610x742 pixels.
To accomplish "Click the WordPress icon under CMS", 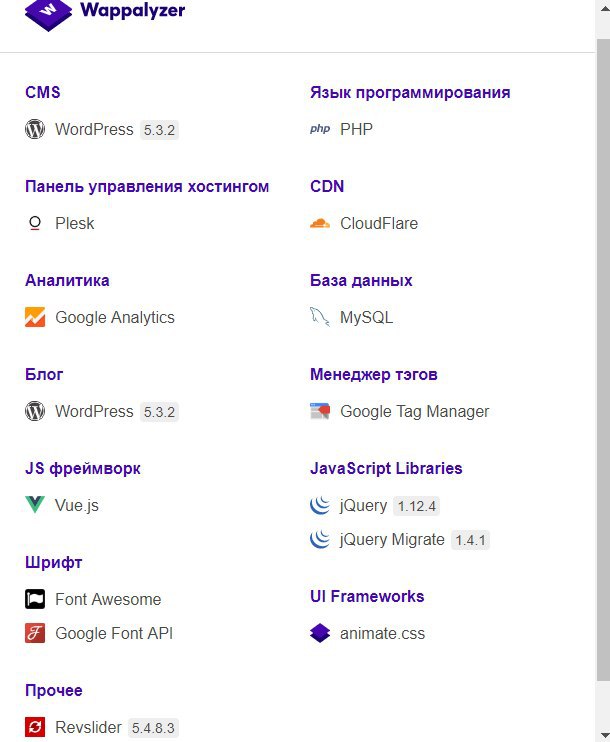I will point(35,129).
